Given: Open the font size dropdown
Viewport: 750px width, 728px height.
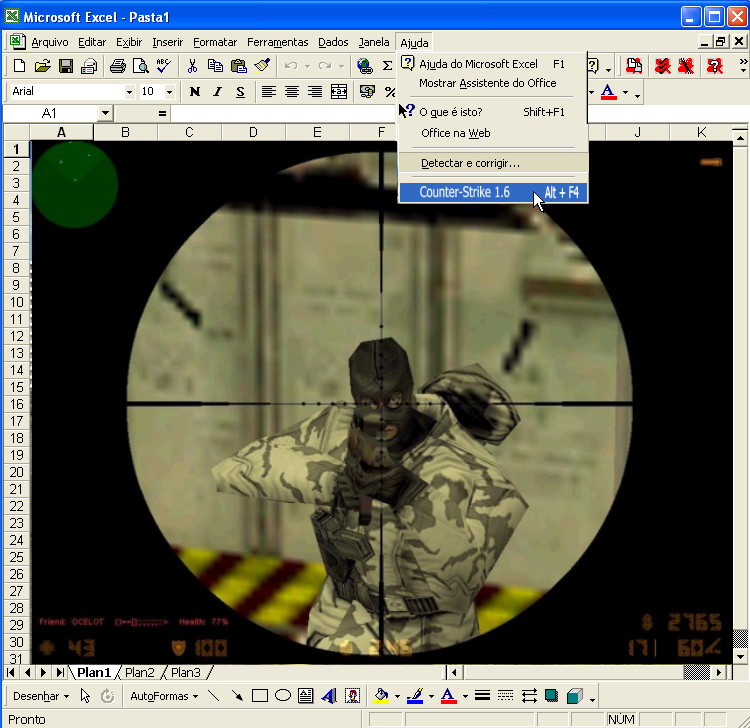Looking at the screenshot, I should click(169, 92).
